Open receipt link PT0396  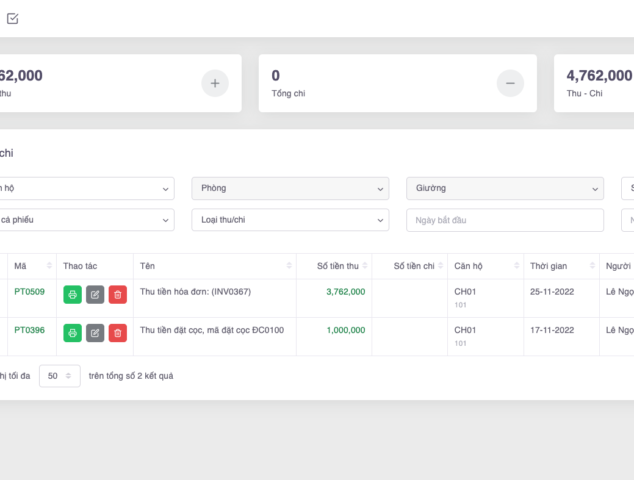click(29, 329)
